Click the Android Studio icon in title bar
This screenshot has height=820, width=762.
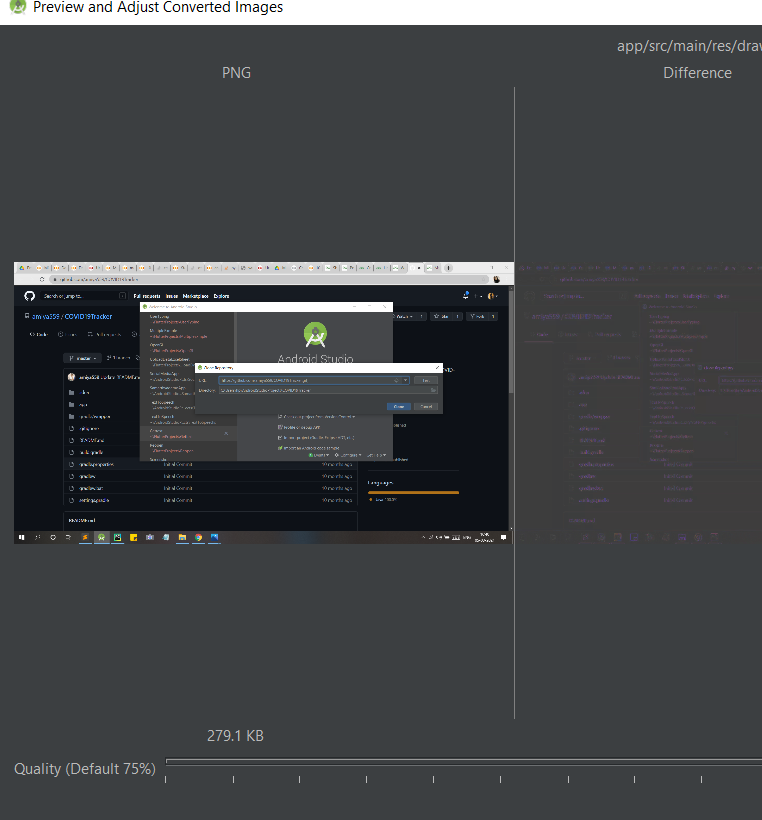pos(18,7)
